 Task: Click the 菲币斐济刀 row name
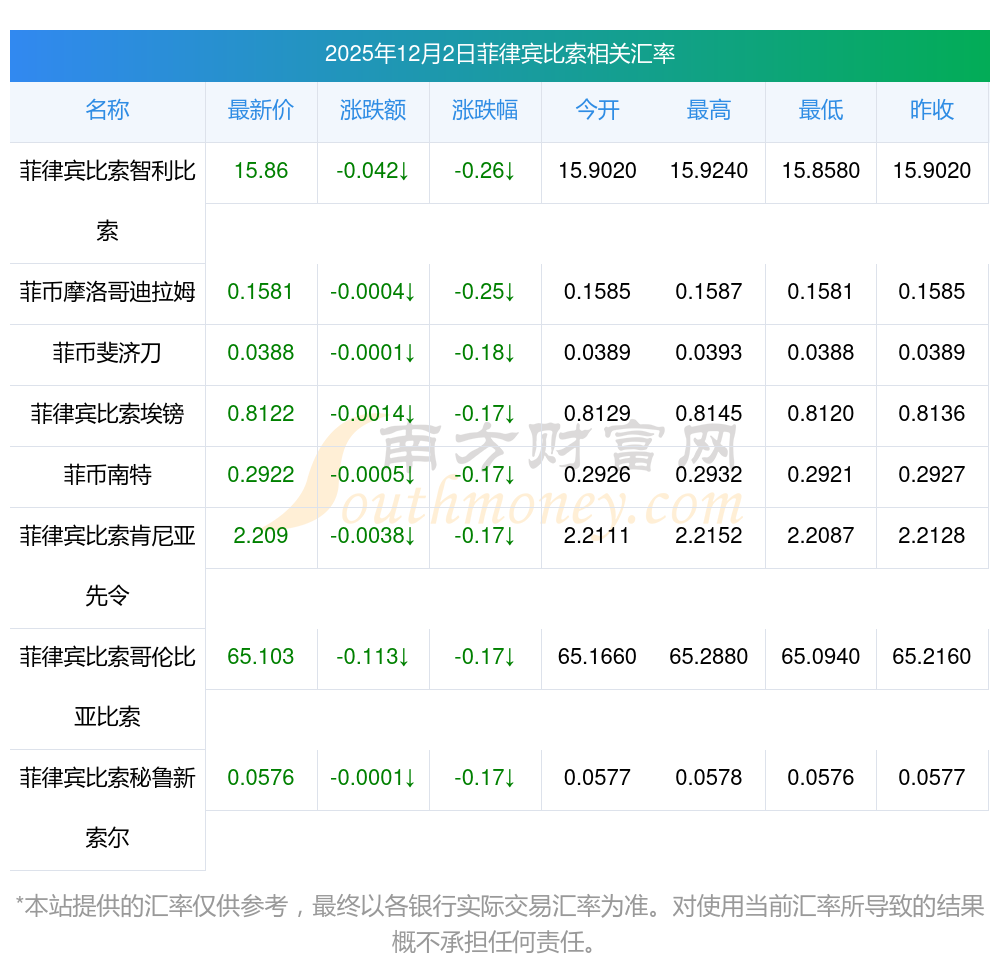[x=107, y=354]
